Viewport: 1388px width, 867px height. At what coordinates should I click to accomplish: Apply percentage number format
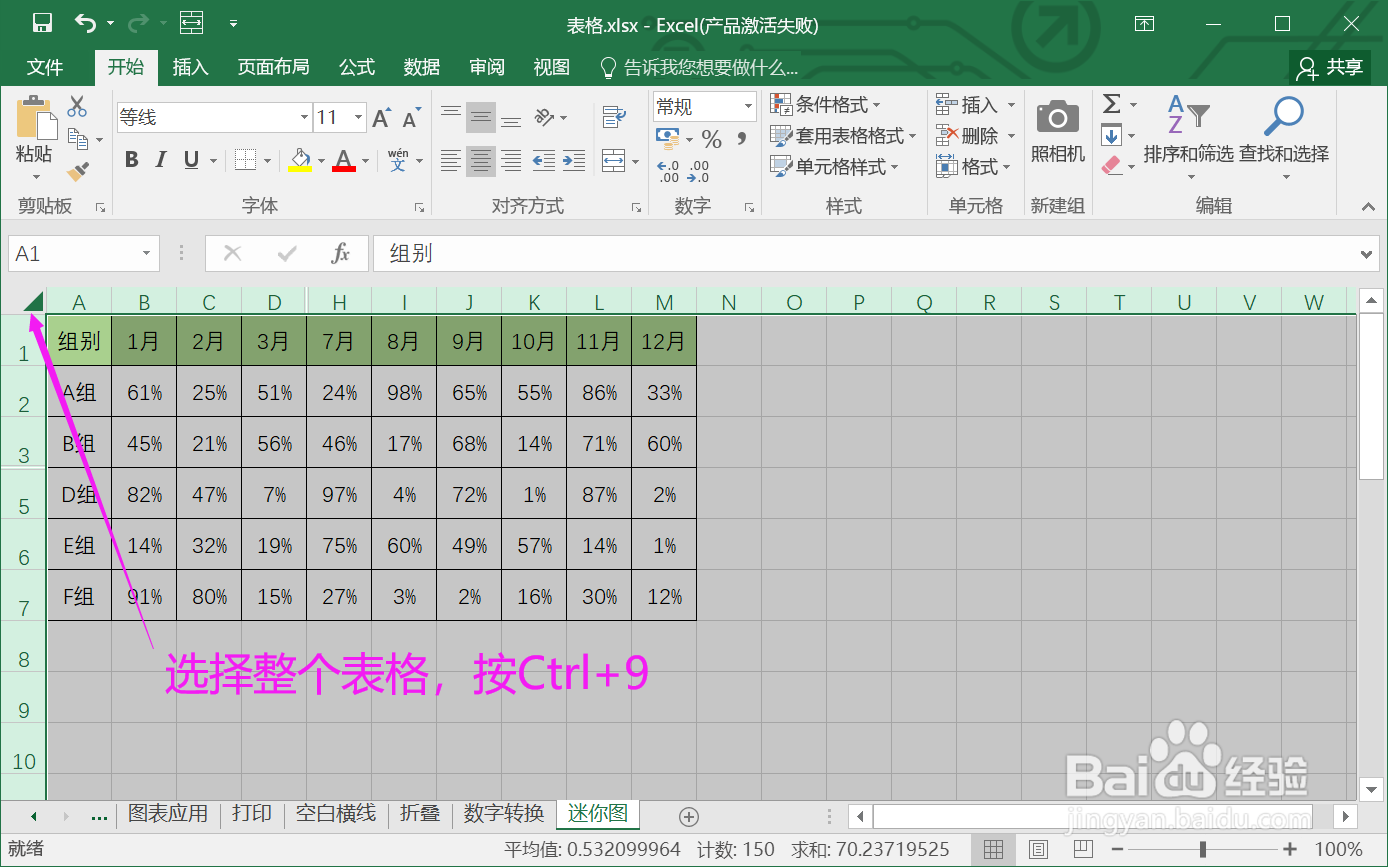click(x=712, y=140)
